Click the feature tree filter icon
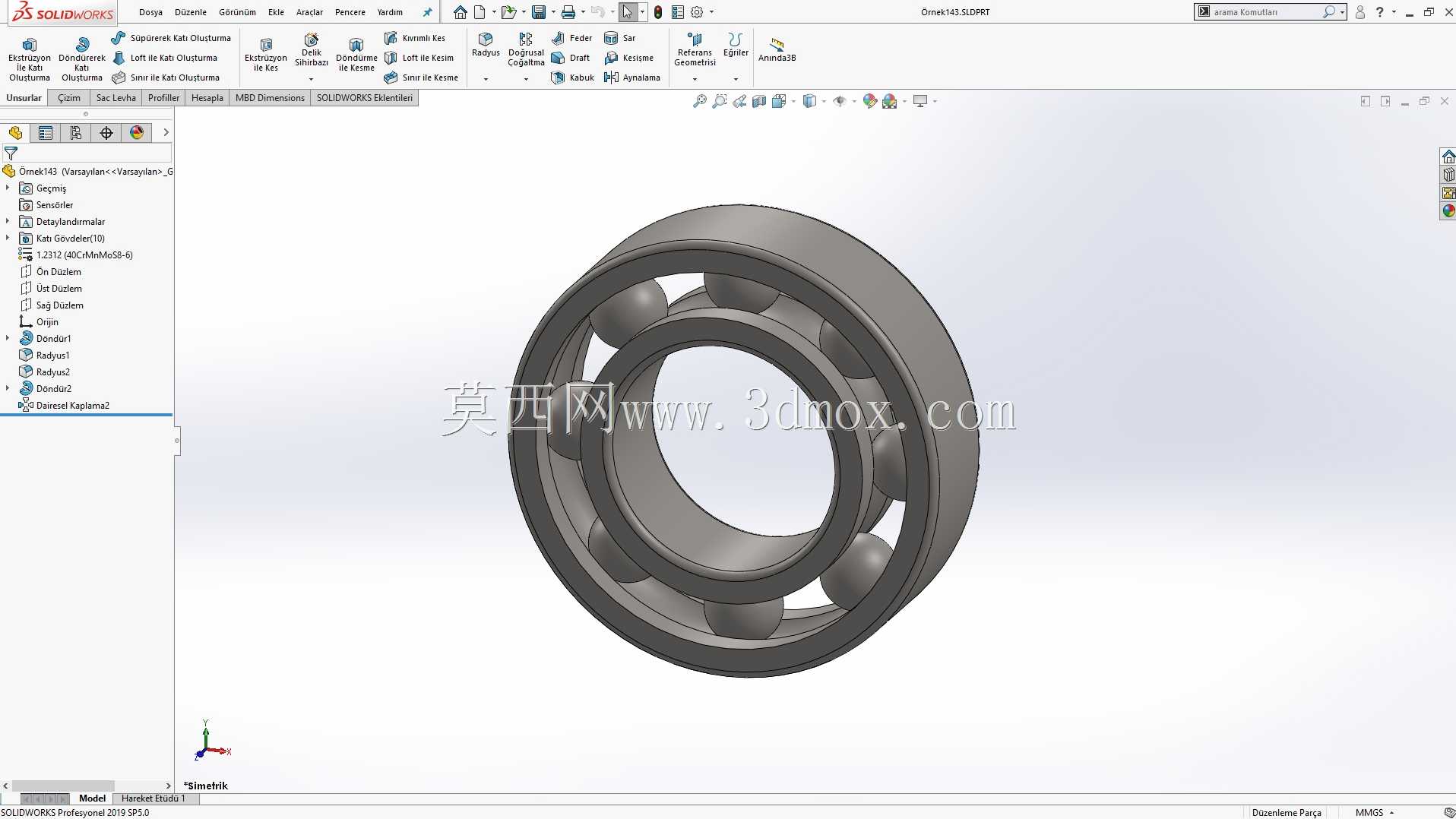 pyautogui.click(x=11, y=153)
